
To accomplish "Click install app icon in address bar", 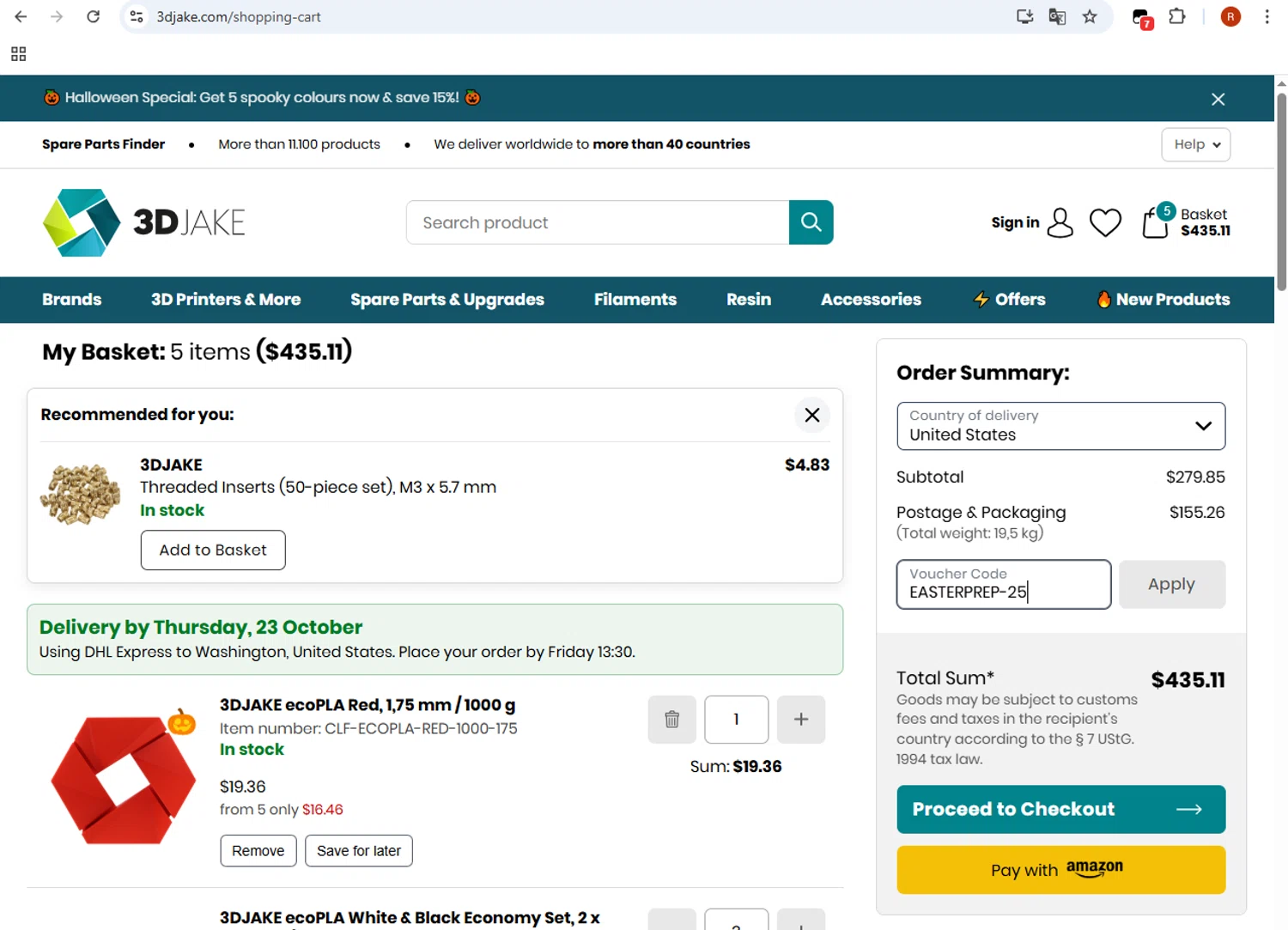I will pos(1024,16).
